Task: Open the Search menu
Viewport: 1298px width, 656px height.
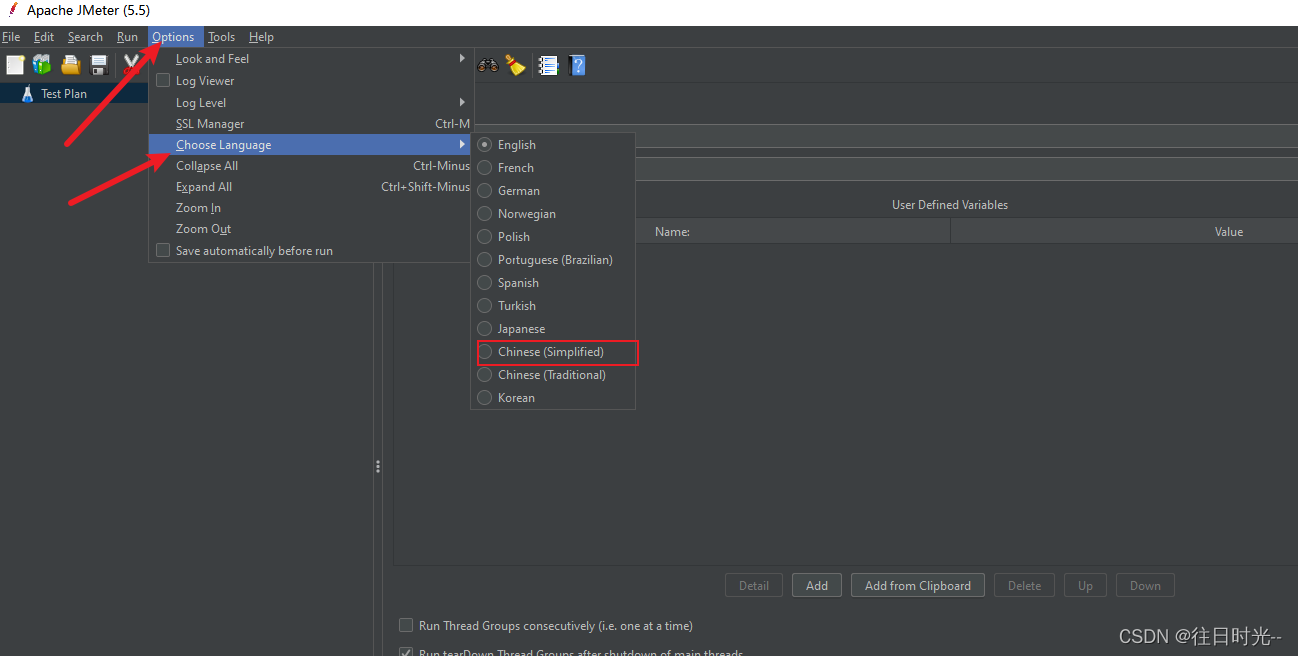Action: click(85, 37)
